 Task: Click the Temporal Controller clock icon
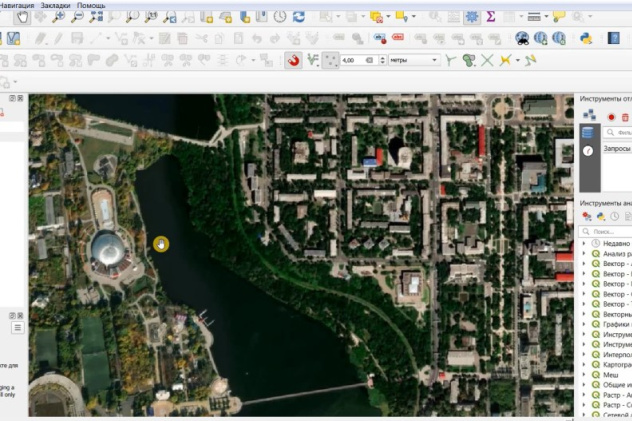[279, 17]
